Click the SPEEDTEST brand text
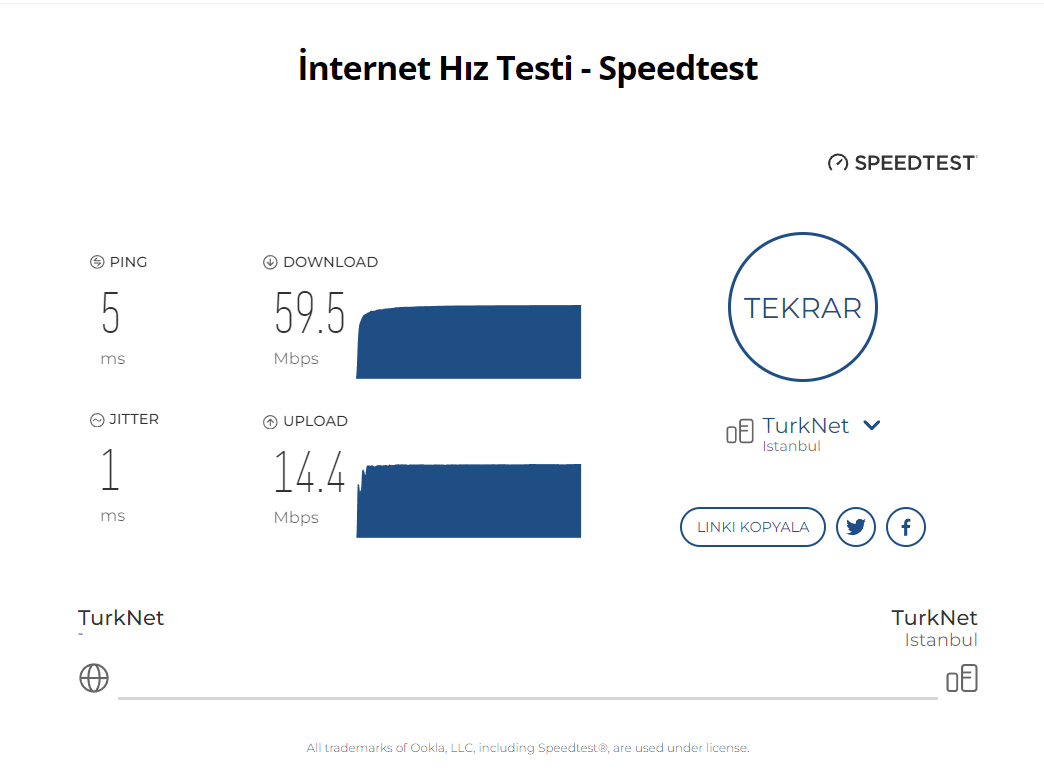The height and width of the screenshot is (778, 1044). [915, 163]
